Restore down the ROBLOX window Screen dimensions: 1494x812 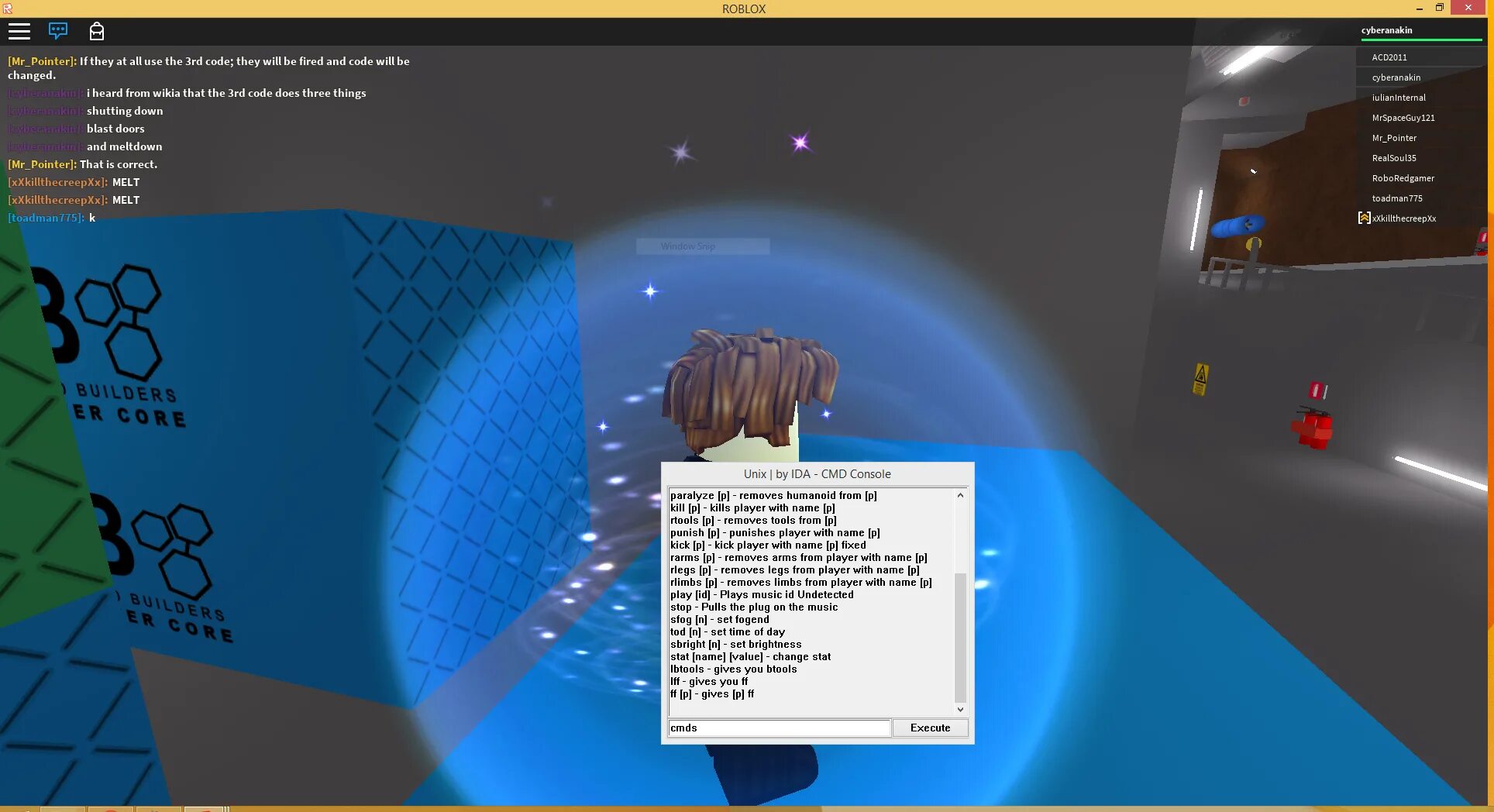tap(1440, 8)
